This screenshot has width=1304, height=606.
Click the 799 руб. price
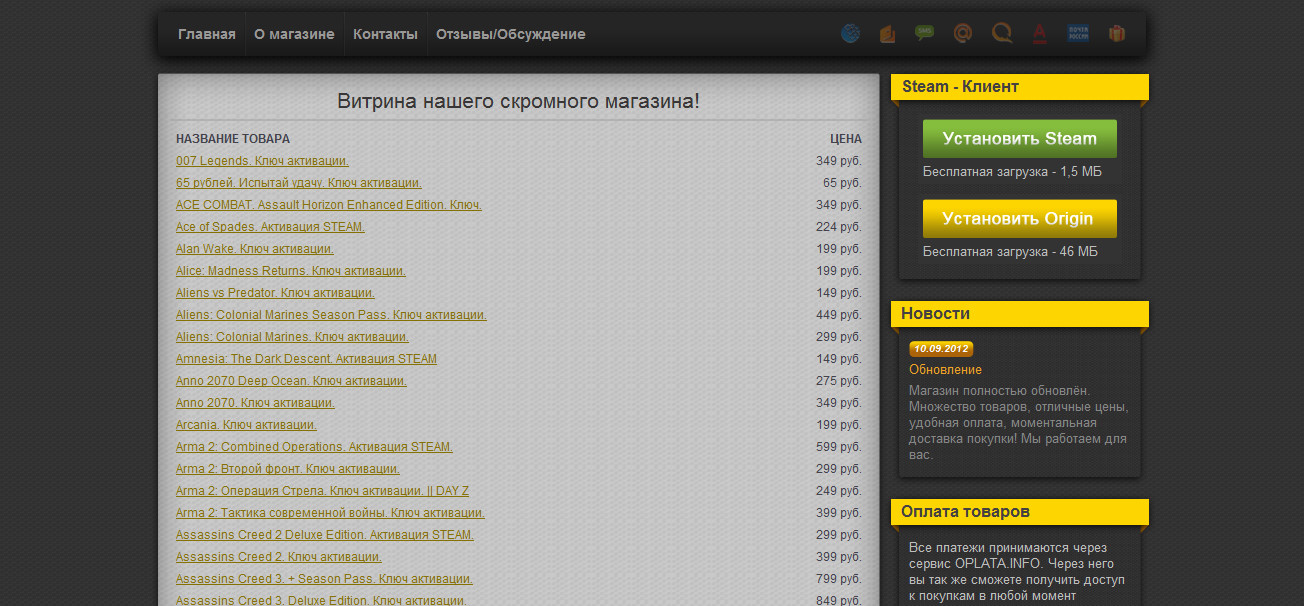click(x=839, y=579)
